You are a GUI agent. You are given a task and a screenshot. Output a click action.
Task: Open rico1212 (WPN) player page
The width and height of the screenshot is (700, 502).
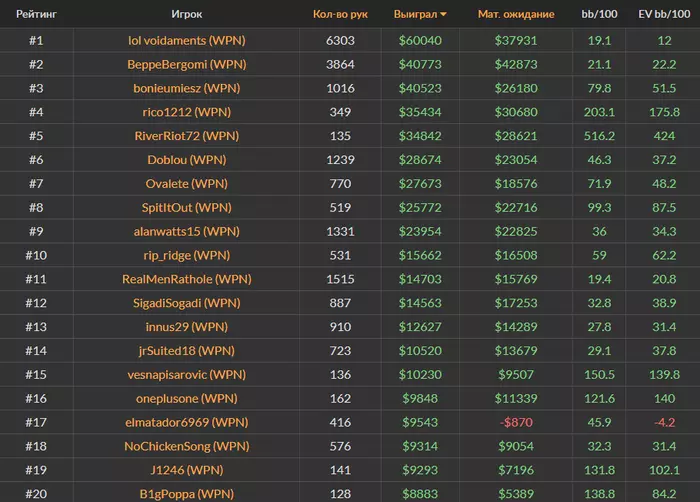187,113
